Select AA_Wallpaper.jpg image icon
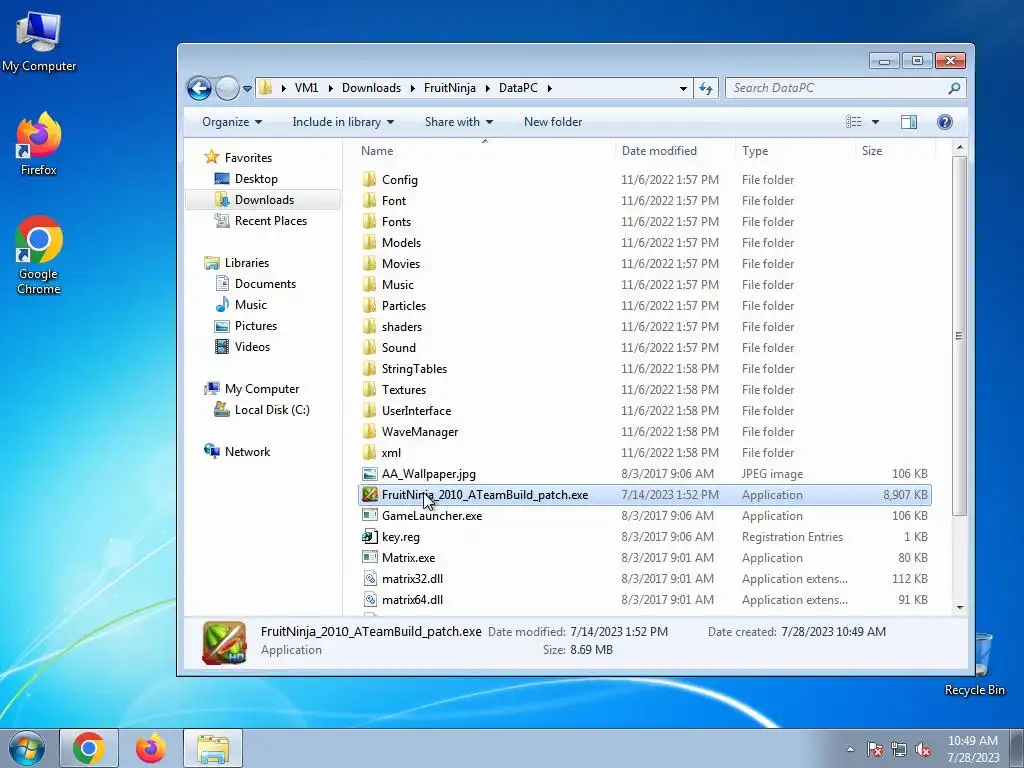Image resolution: width=1024 pixels, height=768 pixels. (370, 474)
